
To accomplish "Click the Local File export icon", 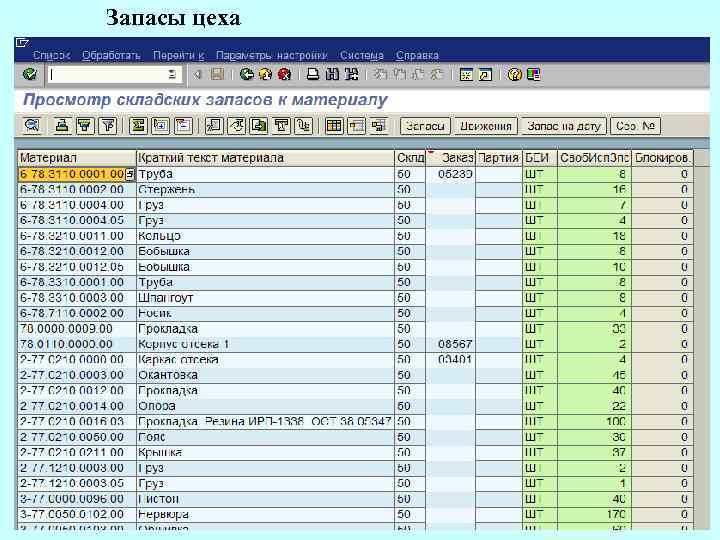I will pyautogui.click(x=259, y=125).
